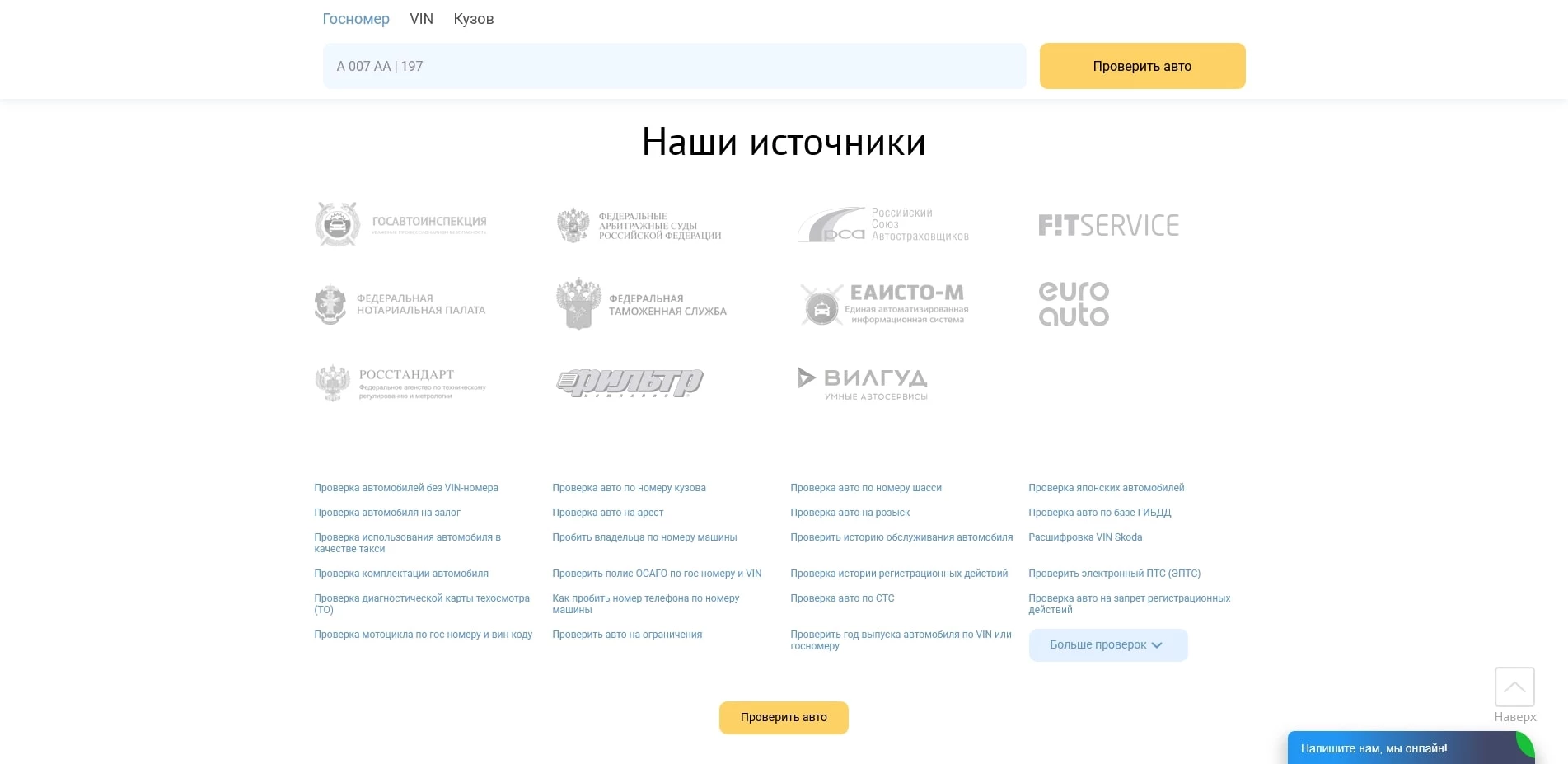Click the Вилгуд умные автосервисы logo
Image resolution: width=1568 pixels, height=764 pixels.
pyautogui.click(x=862, y=382)
